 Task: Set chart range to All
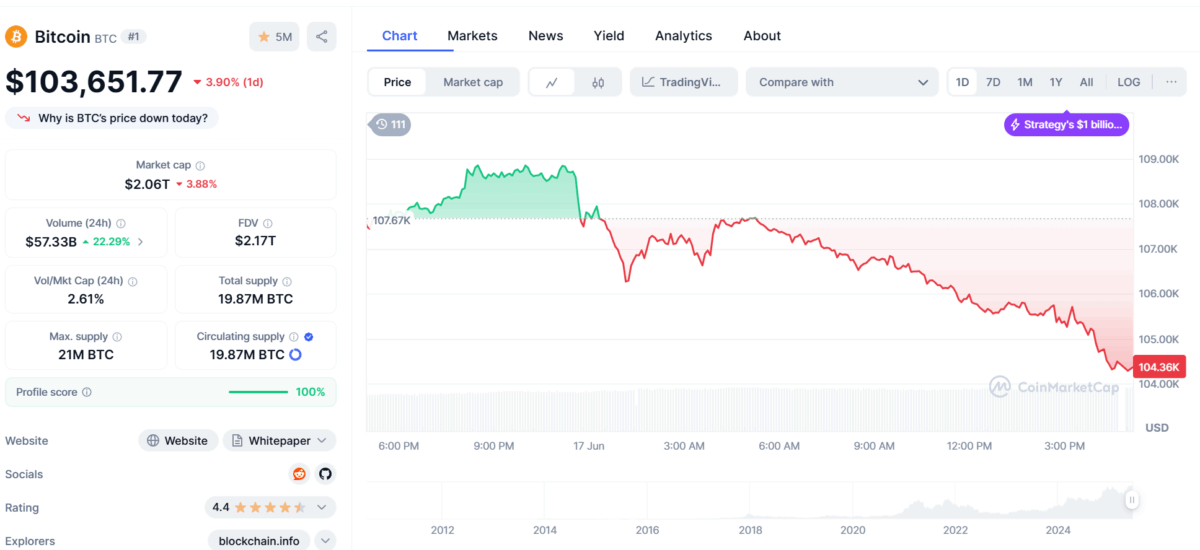coord(1086,82)
